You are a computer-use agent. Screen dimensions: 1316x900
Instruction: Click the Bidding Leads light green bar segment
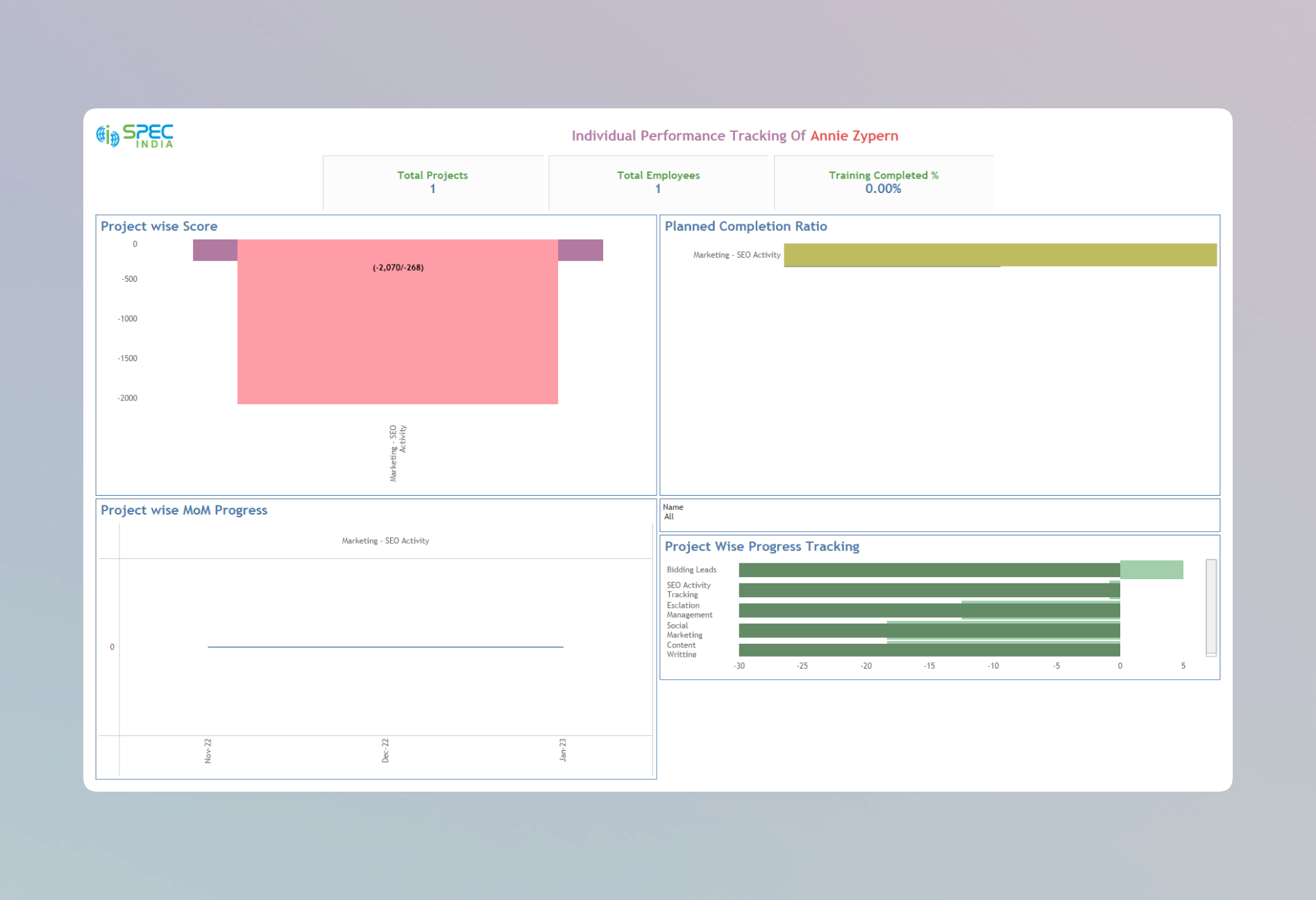point(1151,569)
